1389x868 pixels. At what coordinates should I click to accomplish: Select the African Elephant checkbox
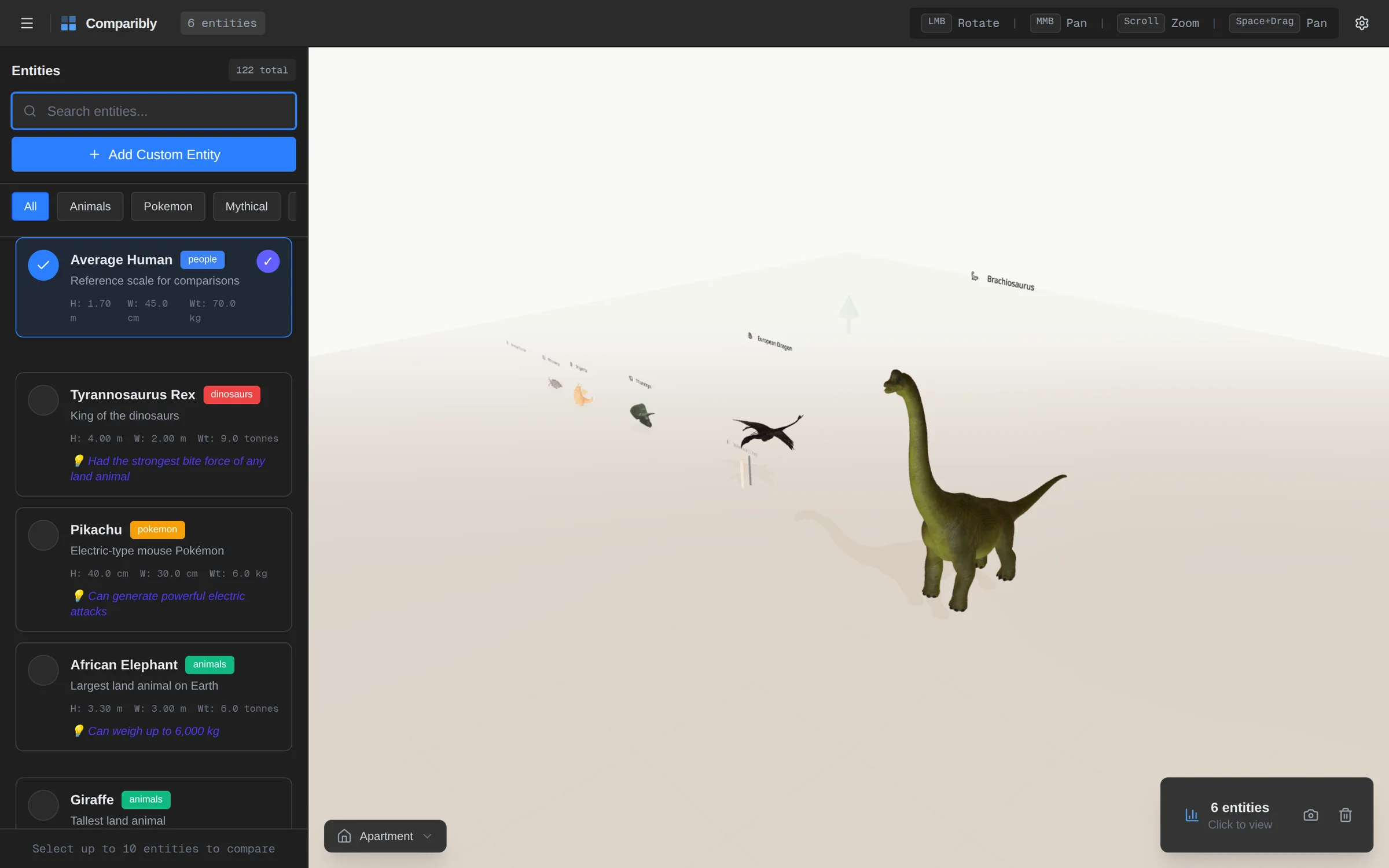point(43,670)
